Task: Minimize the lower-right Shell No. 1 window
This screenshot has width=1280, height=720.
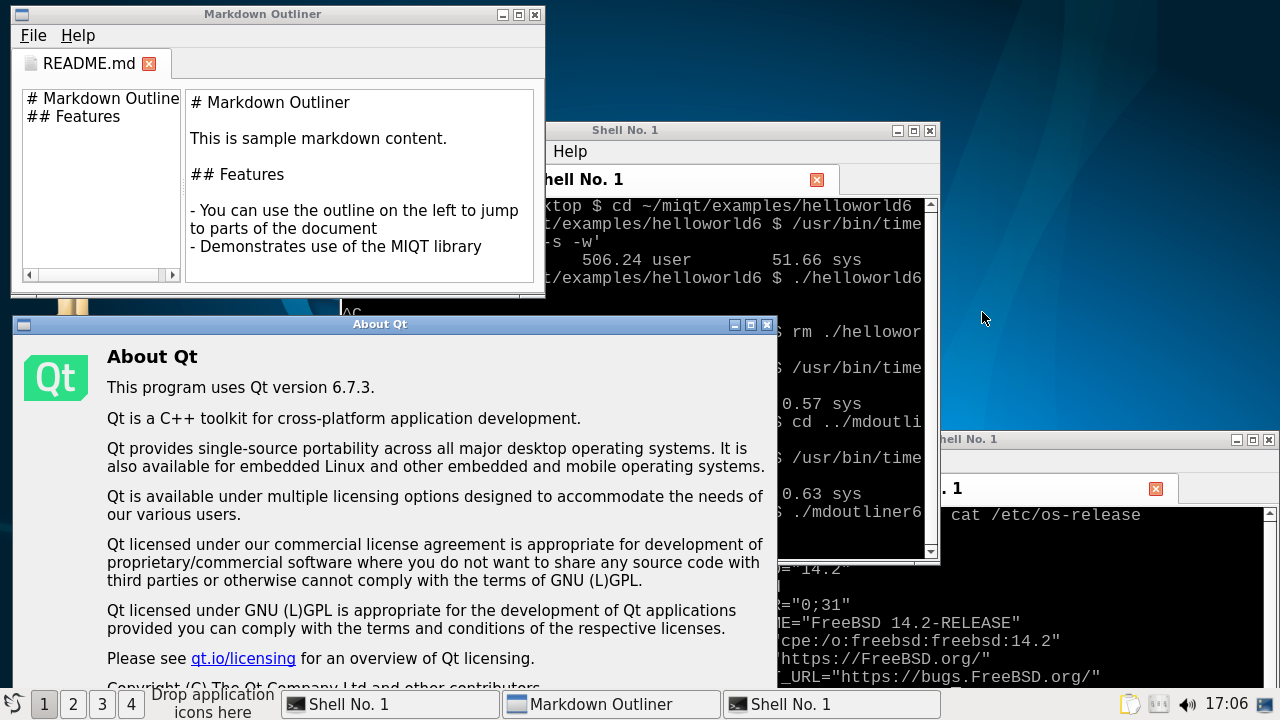Action: tap(1237, 440)
